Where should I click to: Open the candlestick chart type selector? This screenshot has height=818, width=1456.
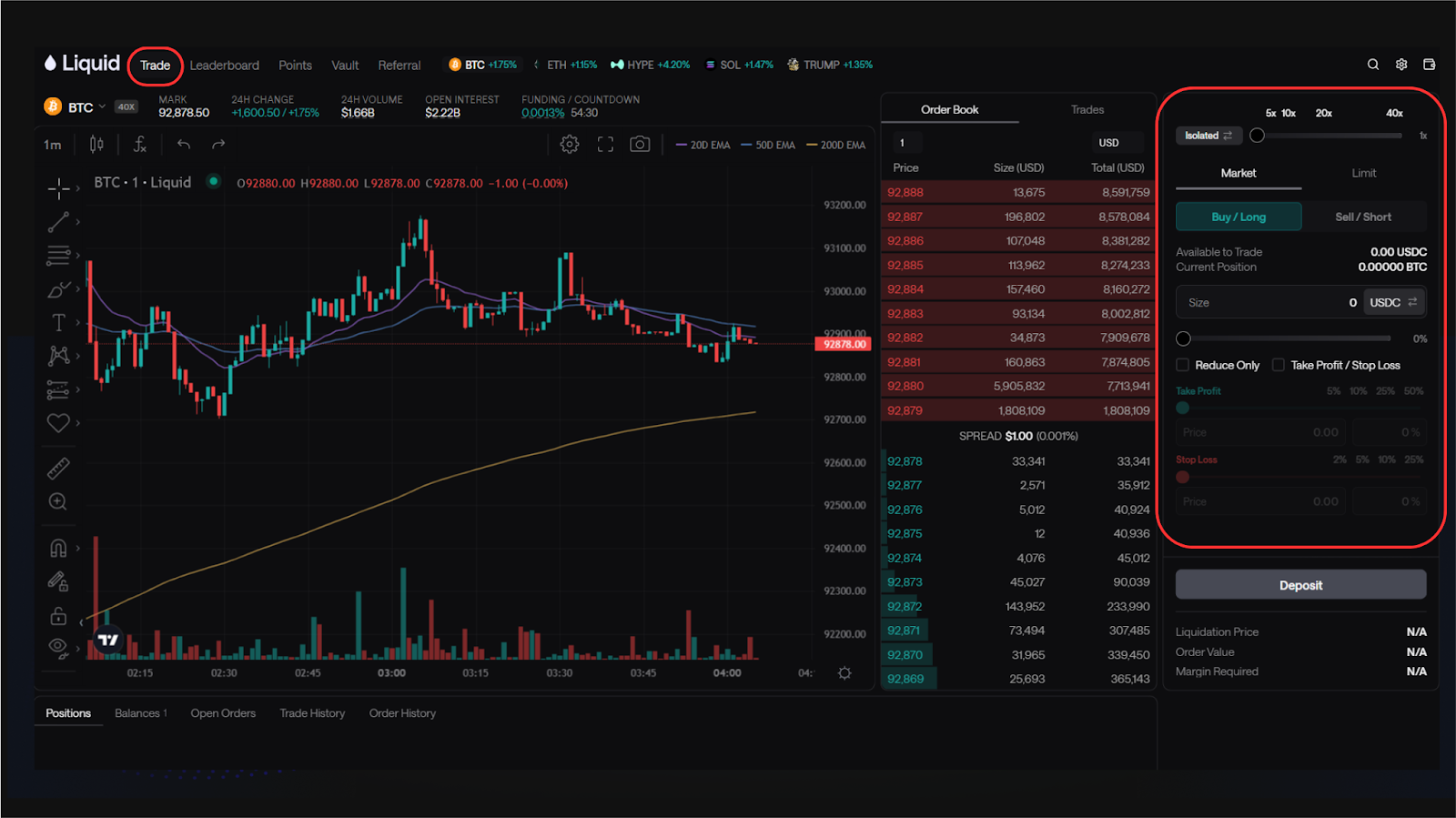tap(96, 145)
